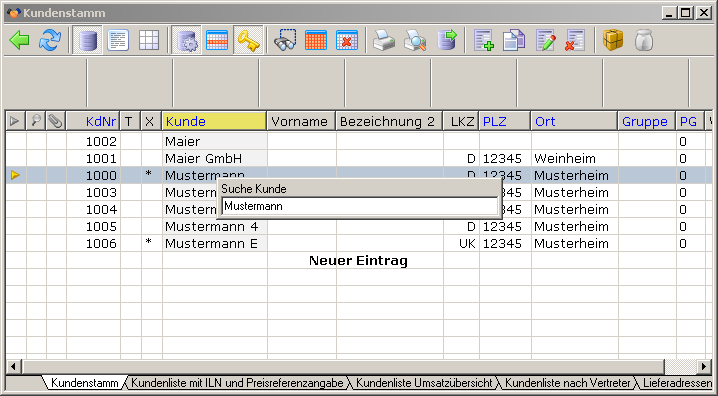Click the UK country code cell
Screen dimensions: 718x396
click(x=461, y=243)
